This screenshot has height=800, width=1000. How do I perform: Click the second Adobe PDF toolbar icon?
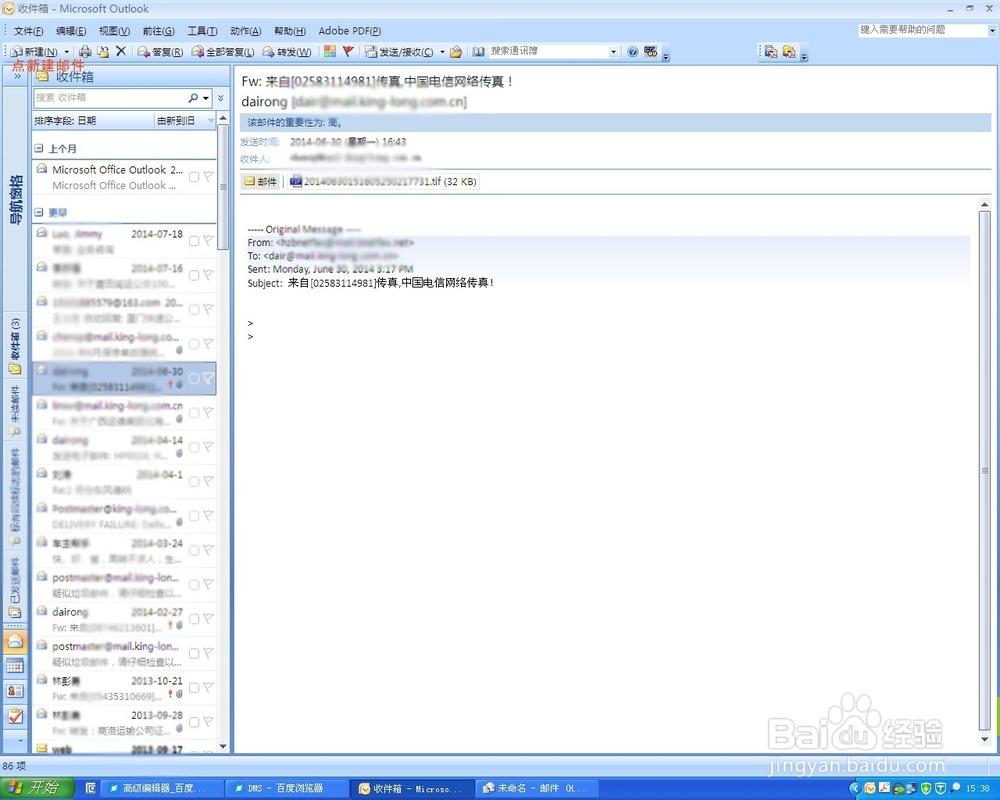click(x=789, y=52)
